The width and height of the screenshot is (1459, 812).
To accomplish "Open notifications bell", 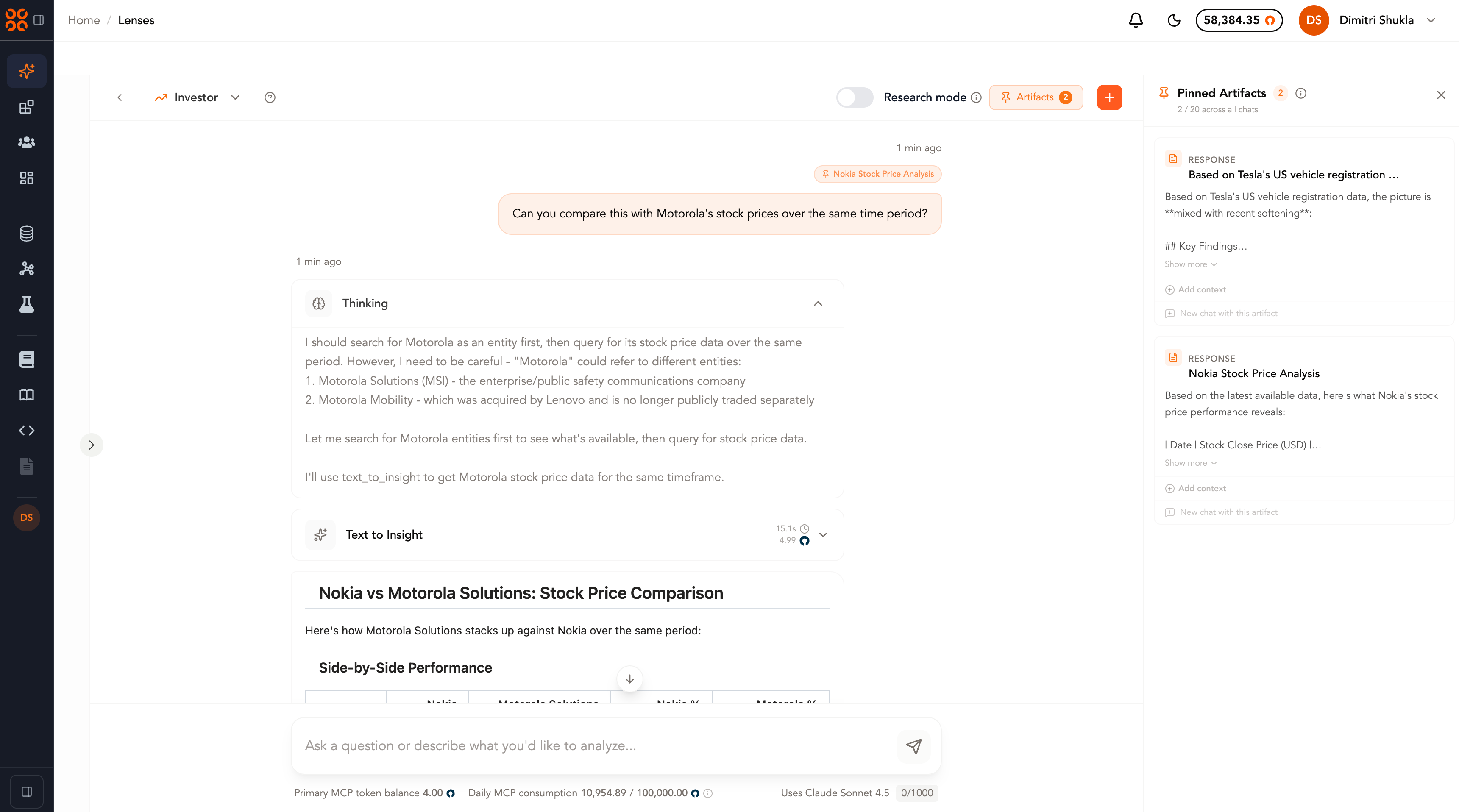I will pos(1136,20).
